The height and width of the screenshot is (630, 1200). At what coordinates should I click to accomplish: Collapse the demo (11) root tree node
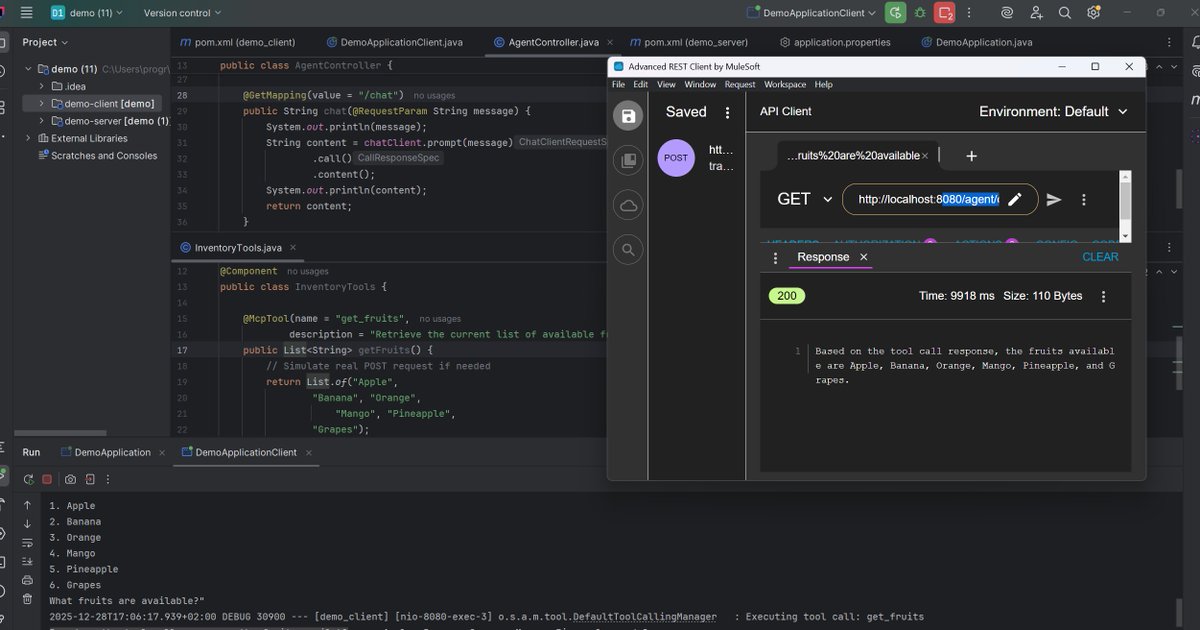[x=28, y=69]
